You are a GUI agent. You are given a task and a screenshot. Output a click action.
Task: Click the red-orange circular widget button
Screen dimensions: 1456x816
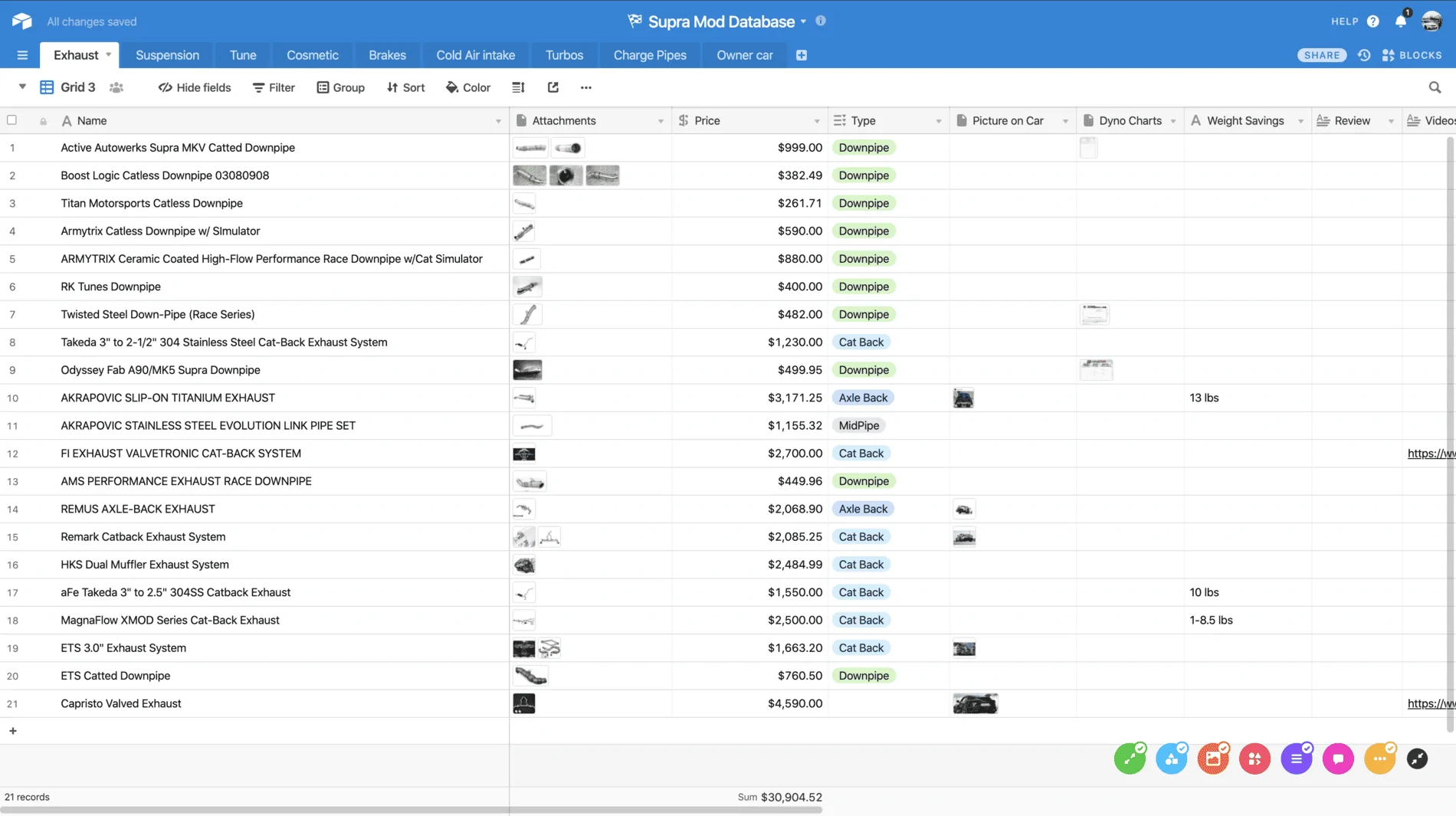[x=1213, y=759]
